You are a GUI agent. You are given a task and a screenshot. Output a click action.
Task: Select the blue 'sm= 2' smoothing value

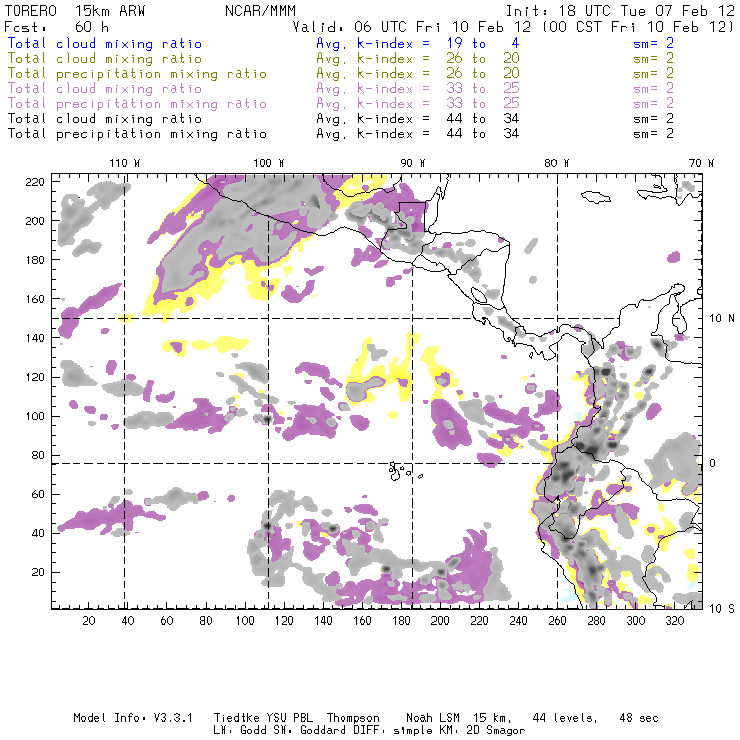click(653, 43)
